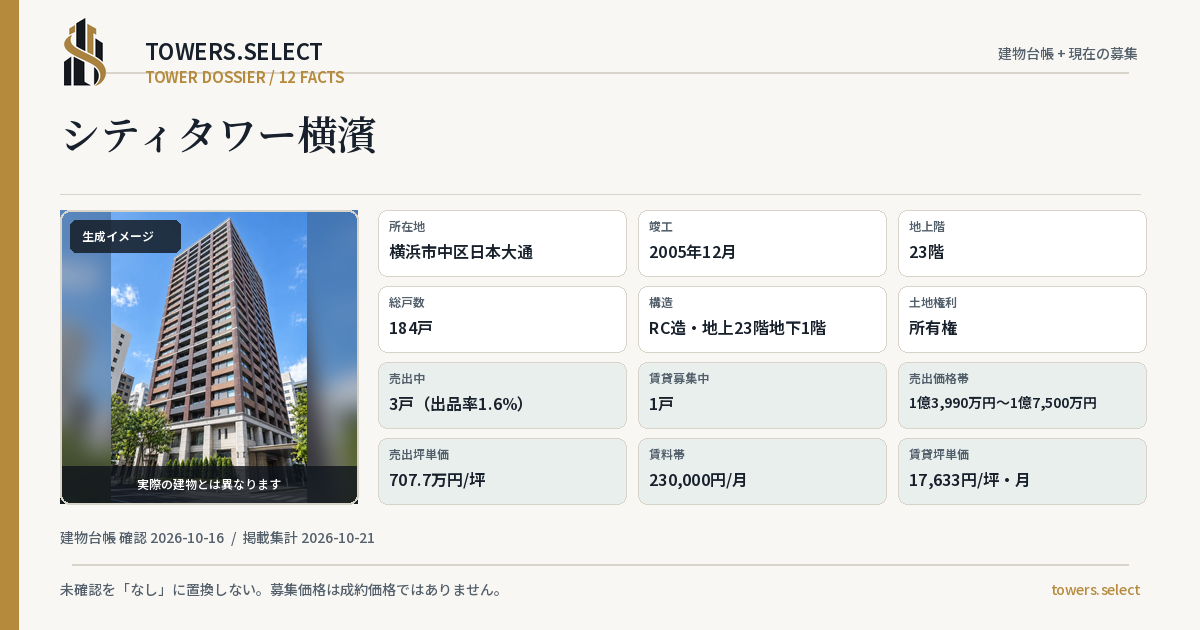The height and width of the screenshot is (630, 1200).
Task: Open the 売出価格帯 price range card
Action: click(1022, 395)
